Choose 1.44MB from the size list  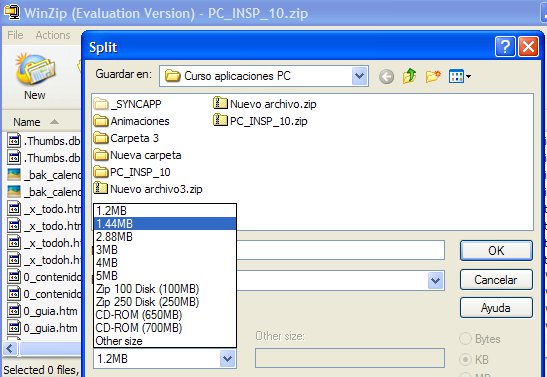click(165, 224)
